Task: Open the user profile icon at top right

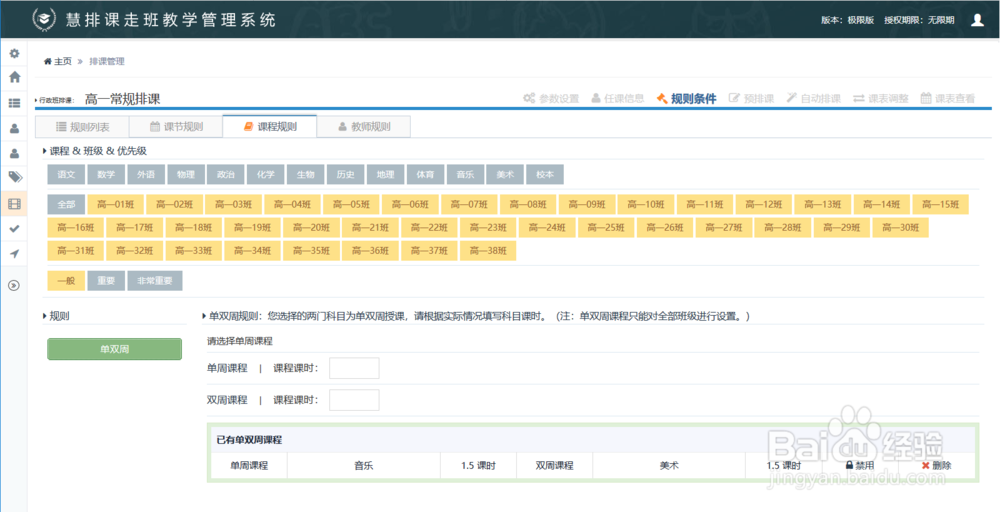Action: [x=977, y=20]
